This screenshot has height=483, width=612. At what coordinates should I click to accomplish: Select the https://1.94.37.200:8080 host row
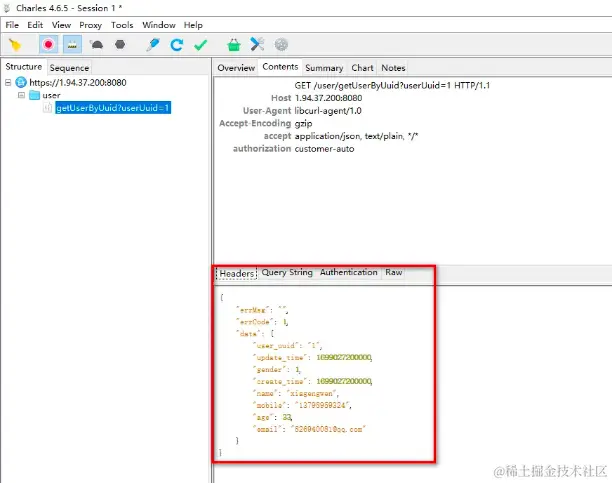[x=78, y=82]
